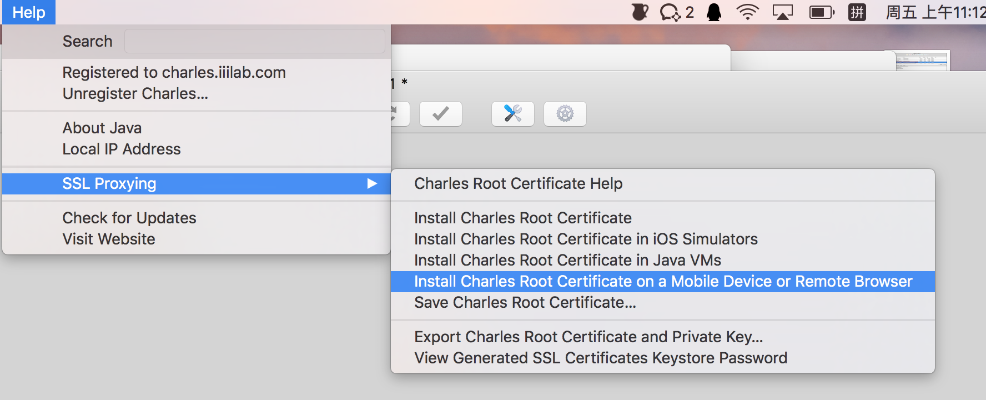Open the Wi-Fi status menu
The image size is (986, 400).
[x=747, y=12]
